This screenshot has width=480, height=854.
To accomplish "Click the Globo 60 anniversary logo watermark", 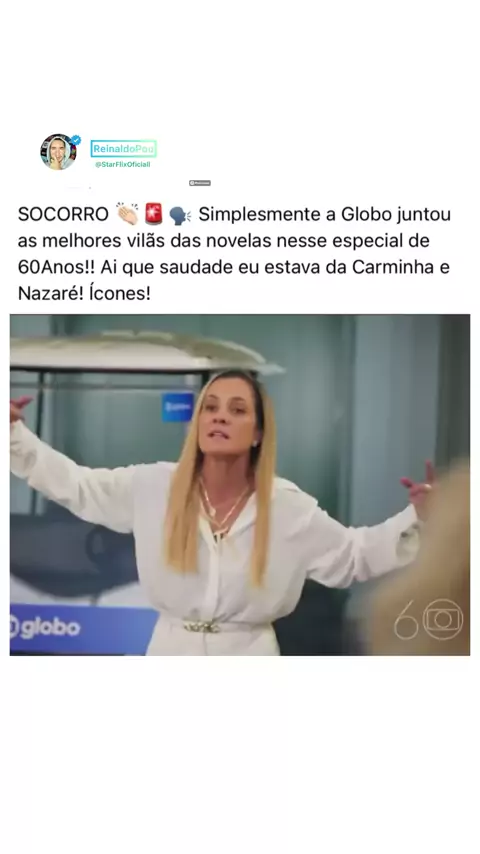I will (428, 619).
